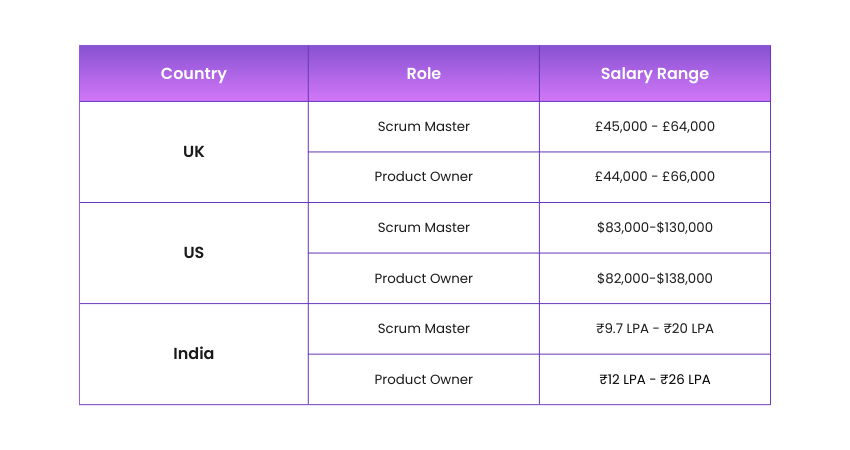Select the £44,000 - £66,000 salary cell
Screen dimensions: 850x450
click(x=654, y=177)
